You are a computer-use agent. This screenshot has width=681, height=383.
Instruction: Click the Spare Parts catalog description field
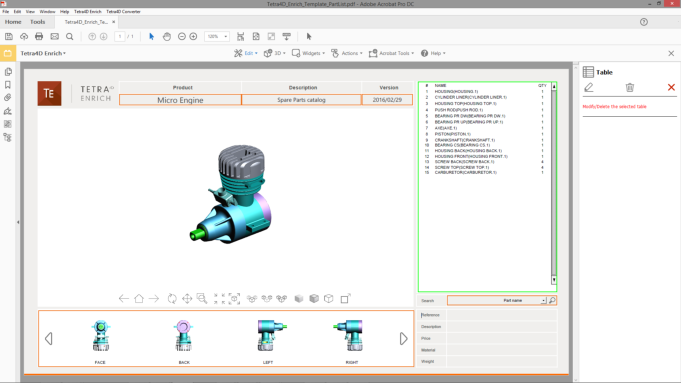tap(301, 100)
